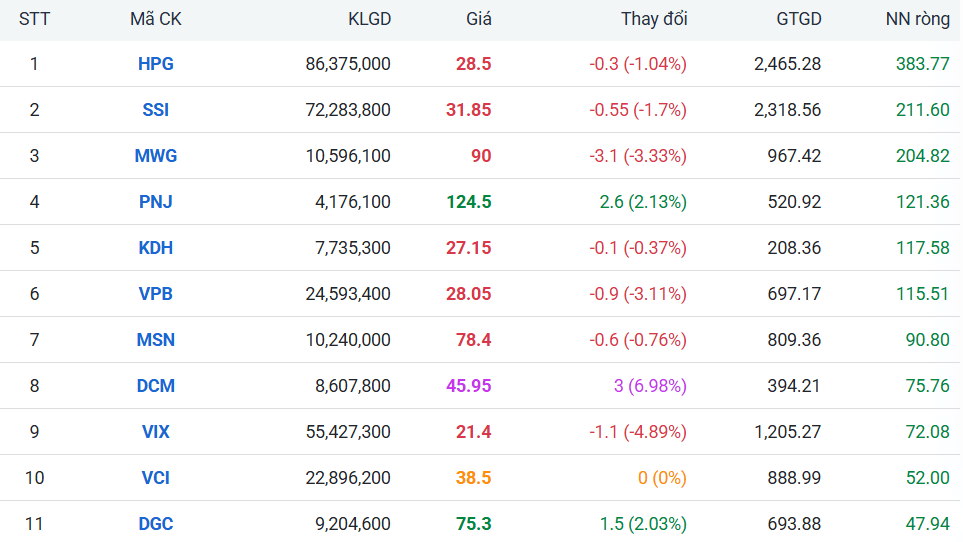Image resolution: width=963 pixels, height=542 pixels.
Task: Select the DCM price 45.95 cell
Action: click(x=469, y=386)
